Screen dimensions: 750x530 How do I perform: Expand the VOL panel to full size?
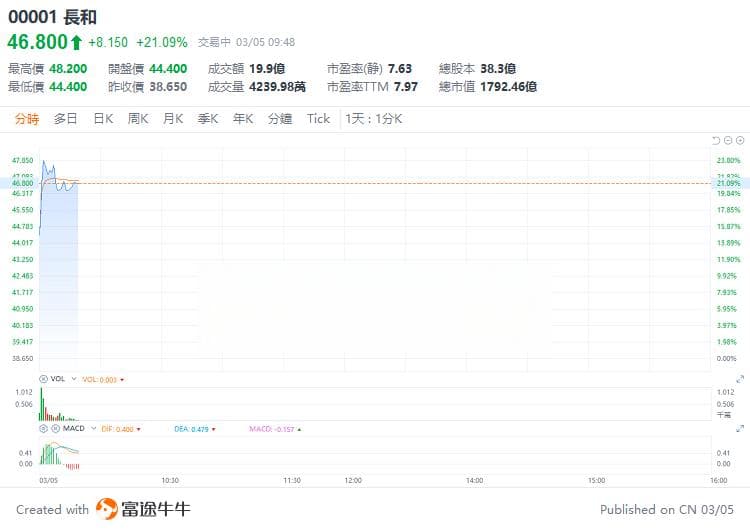point(740,379)
